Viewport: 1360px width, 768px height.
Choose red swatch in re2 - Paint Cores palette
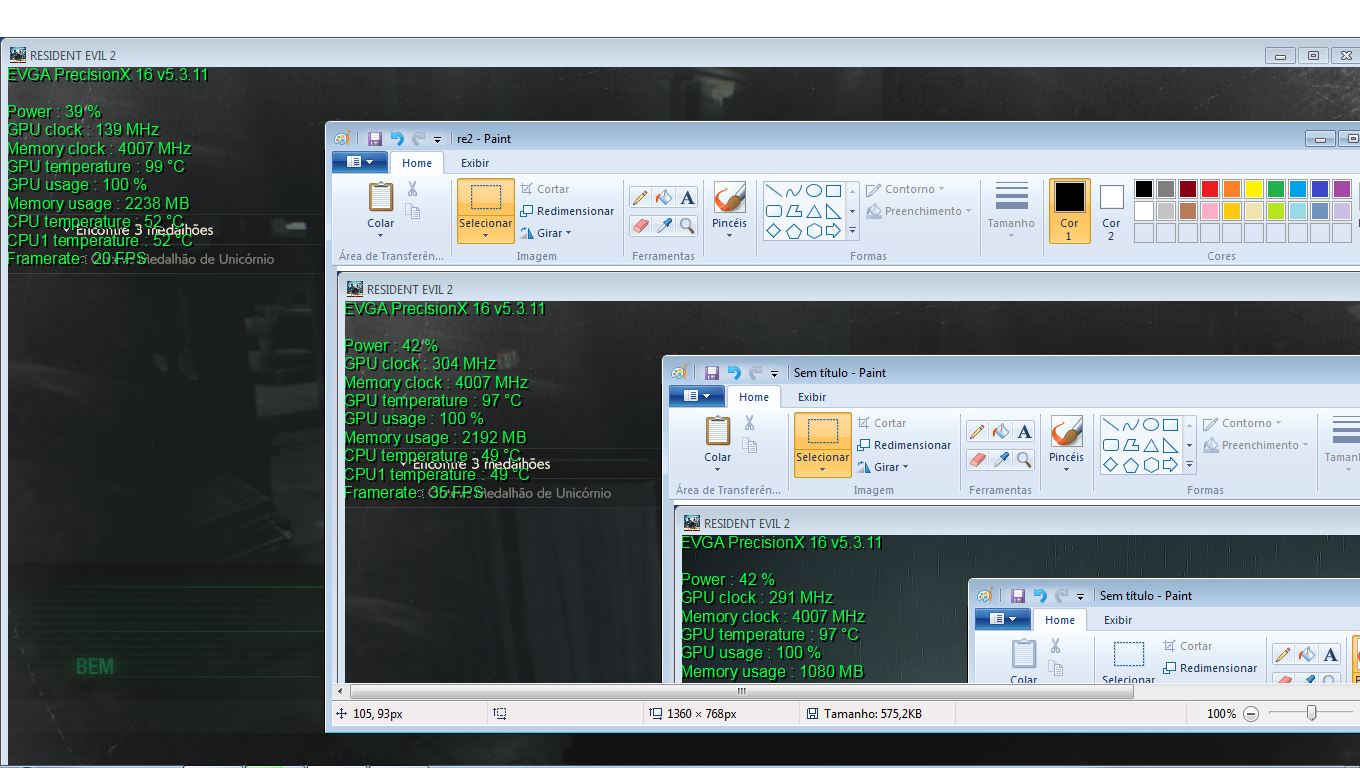pyautogui.click(x=1210, y=189)
